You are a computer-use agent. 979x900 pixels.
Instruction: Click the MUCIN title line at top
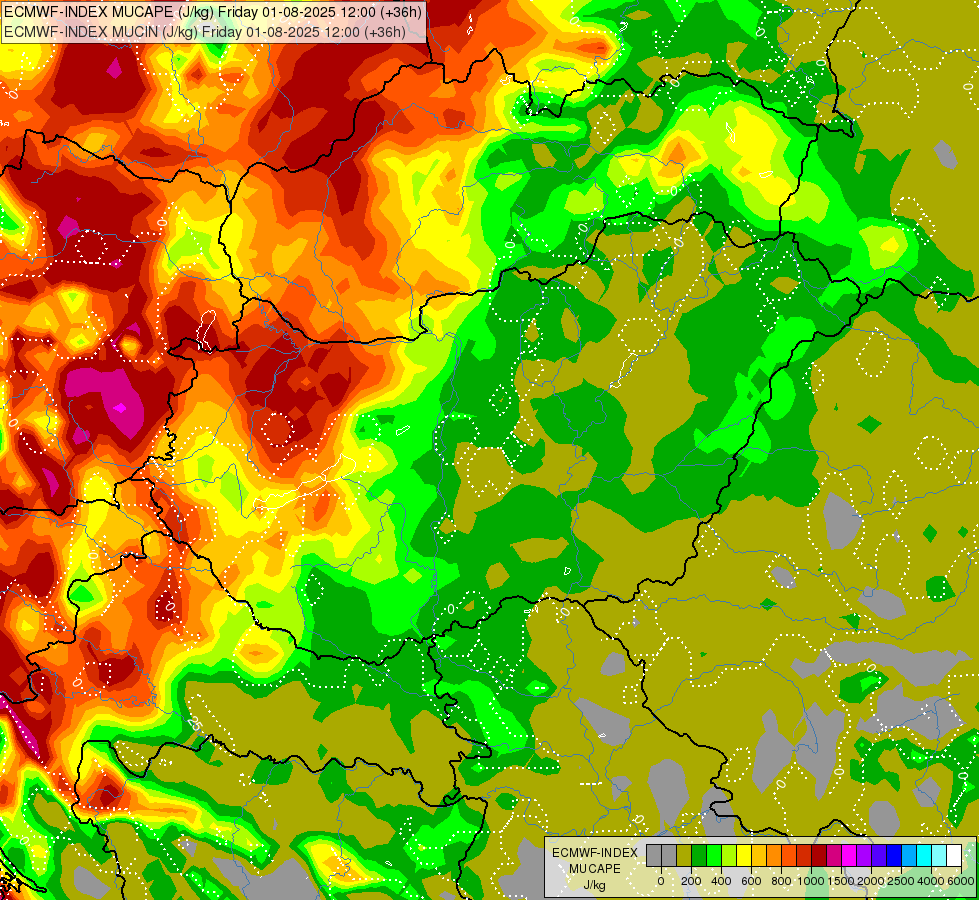click(205, 31)
